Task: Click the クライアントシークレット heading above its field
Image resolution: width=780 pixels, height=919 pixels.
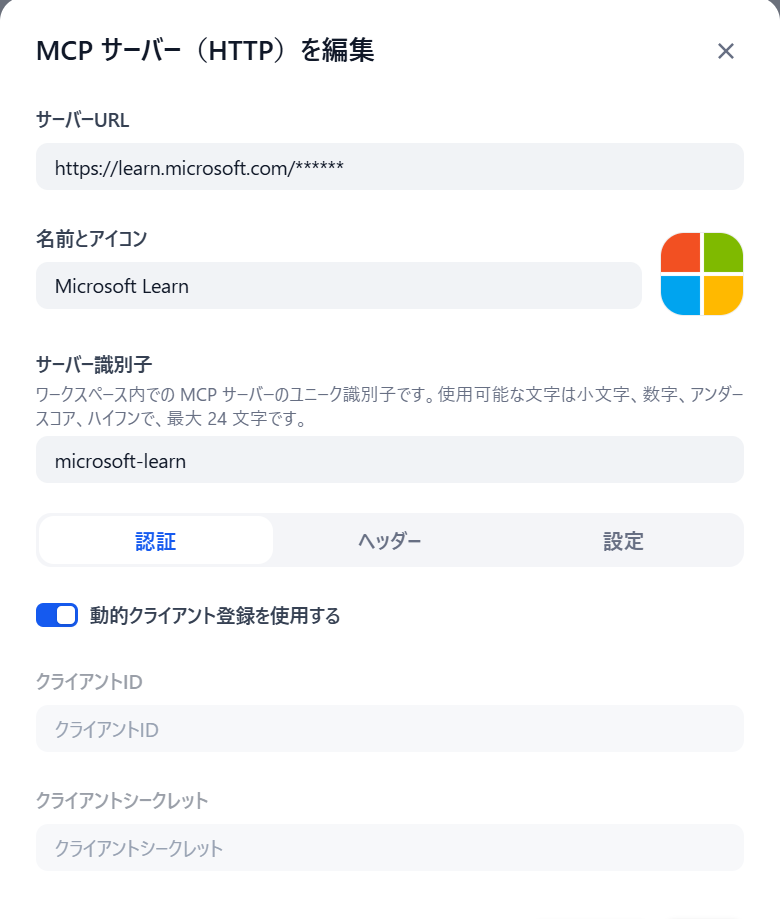Action: 122,800
